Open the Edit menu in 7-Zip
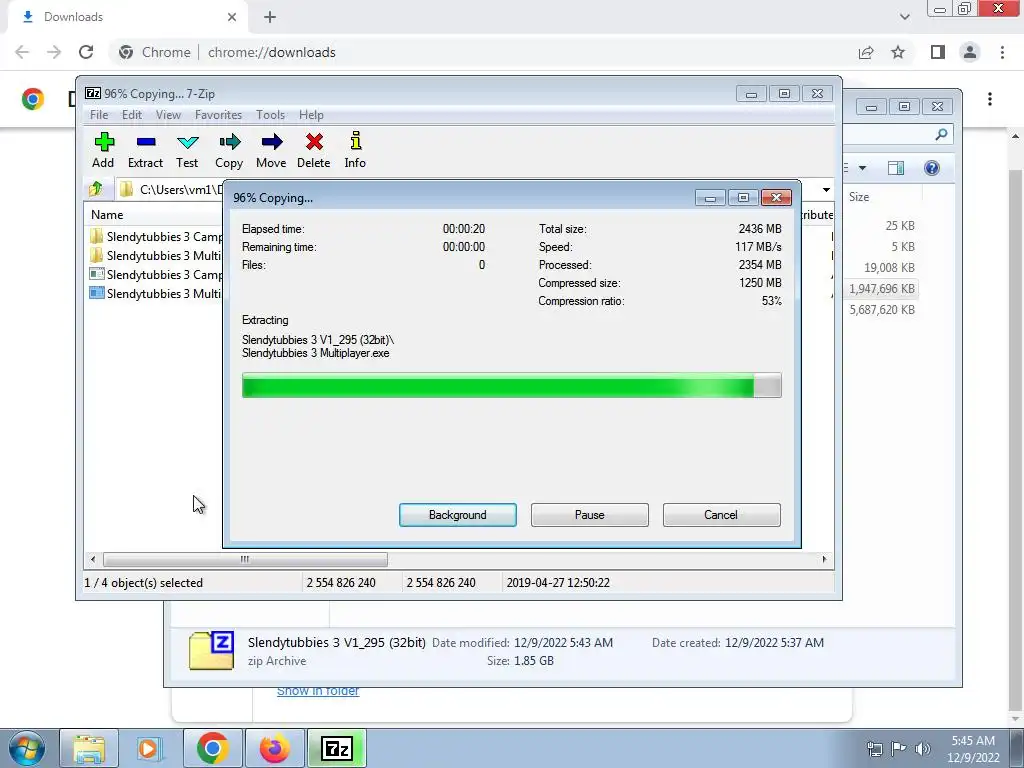 coord(132,115)
